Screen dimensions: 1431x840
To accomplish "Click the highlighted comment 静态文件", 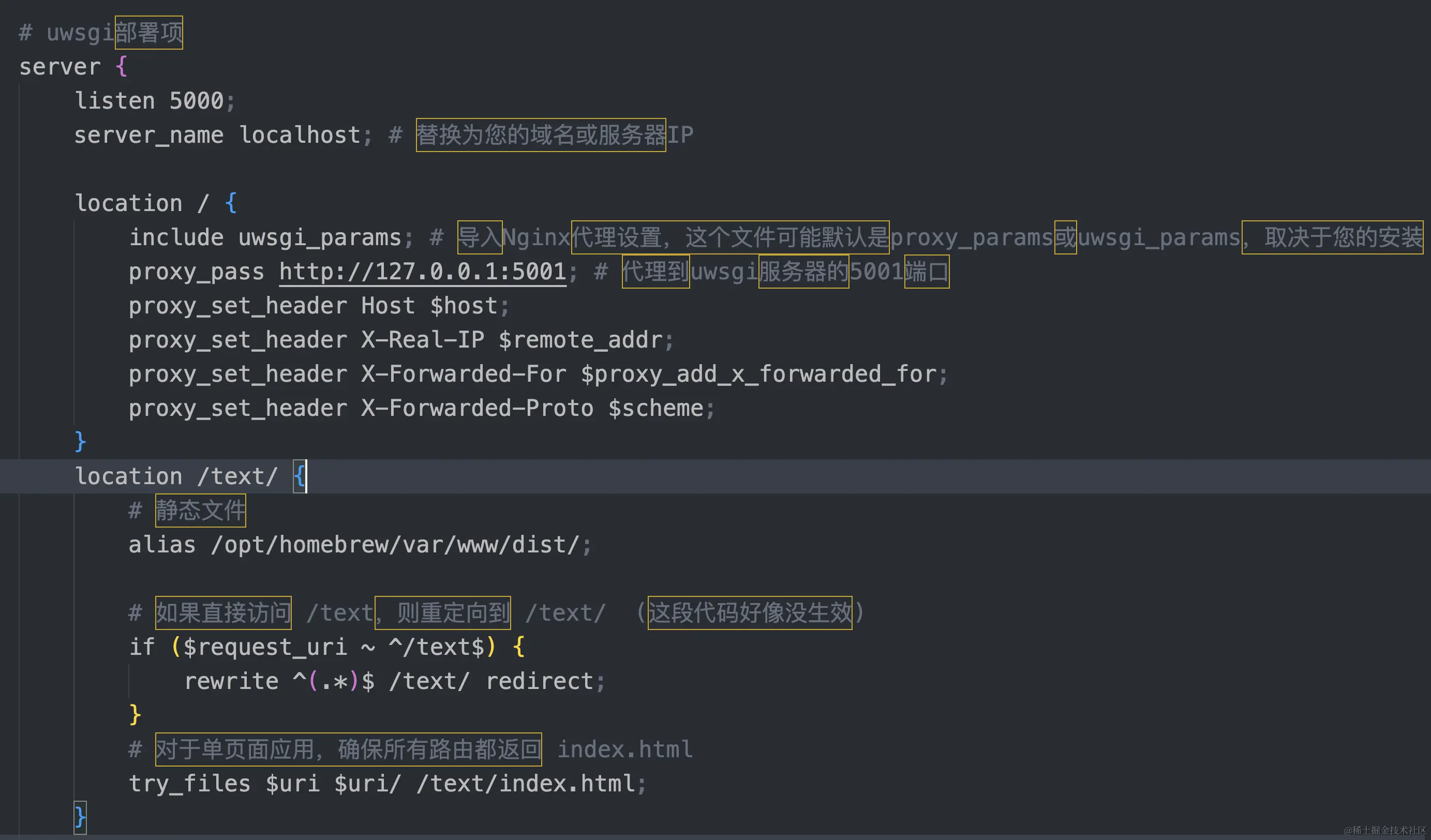I will coord(200,510).
